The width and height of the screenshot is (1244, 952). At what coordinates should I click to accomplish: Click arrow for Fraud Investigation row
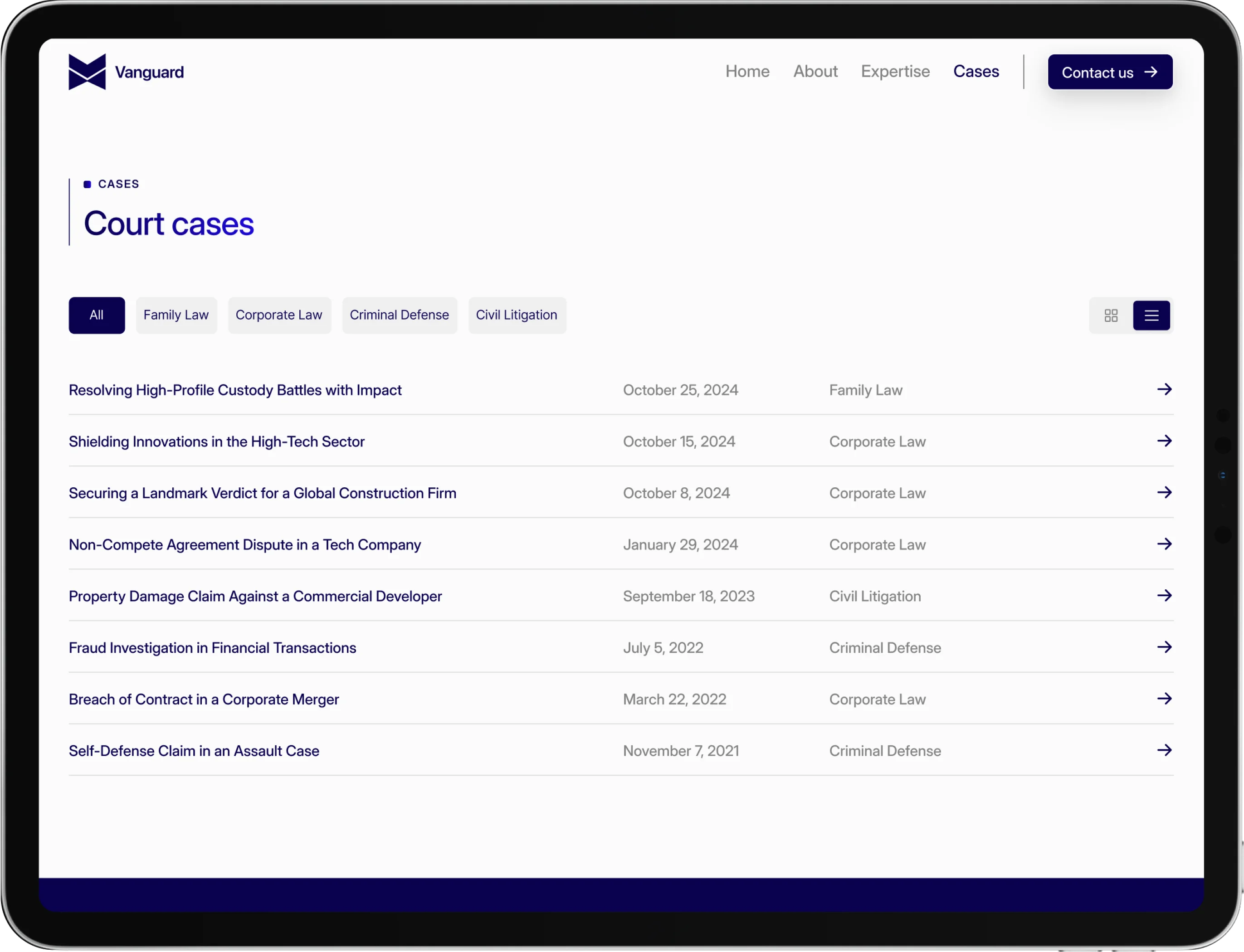pos(1164,647)
